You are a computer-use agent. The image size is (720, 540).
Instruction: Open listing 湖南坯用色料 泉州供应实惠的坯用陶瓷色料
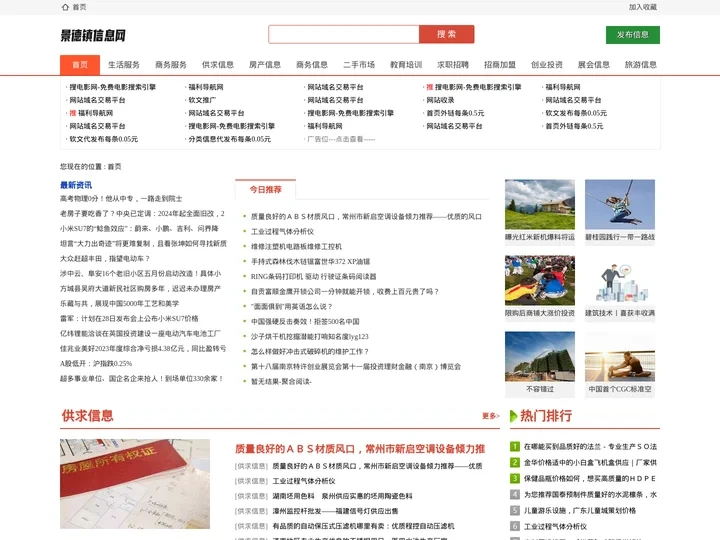point(342,496)
